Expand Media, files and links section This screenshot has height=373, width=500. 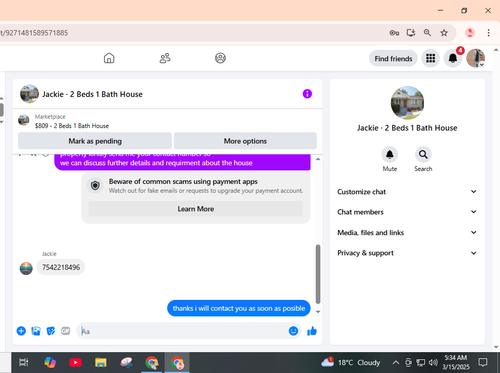[407, 233]
